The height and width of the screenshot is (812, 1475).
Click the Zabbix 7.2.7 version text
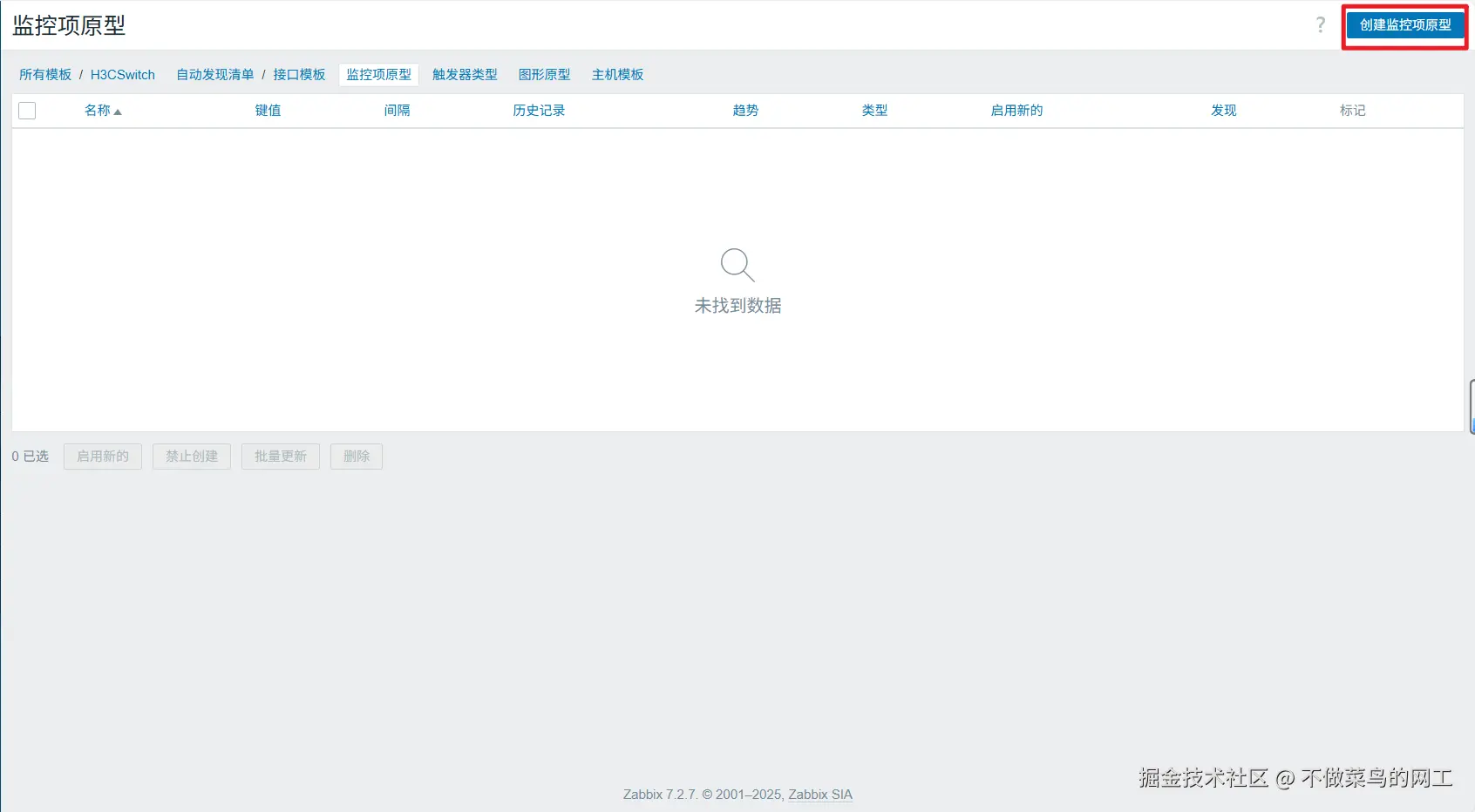pos(659,795)
